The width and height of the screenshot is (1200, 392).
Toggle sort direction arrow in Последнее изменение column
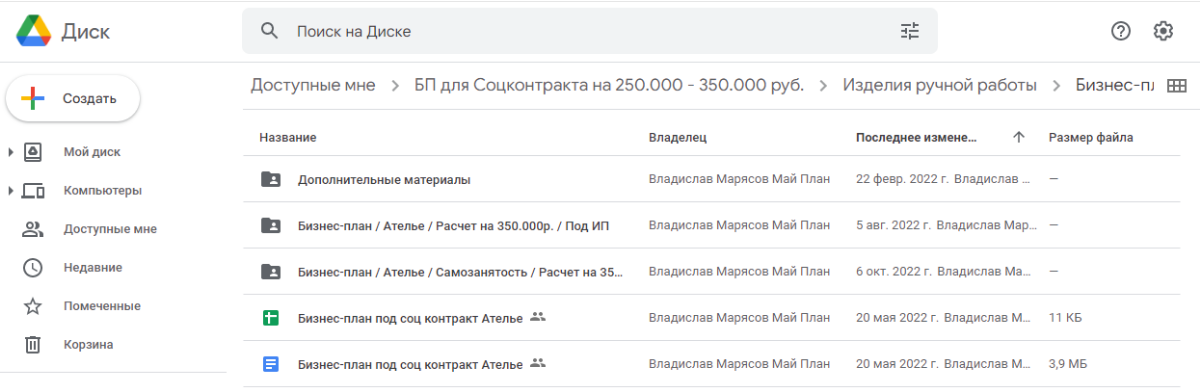point(1019,137)
